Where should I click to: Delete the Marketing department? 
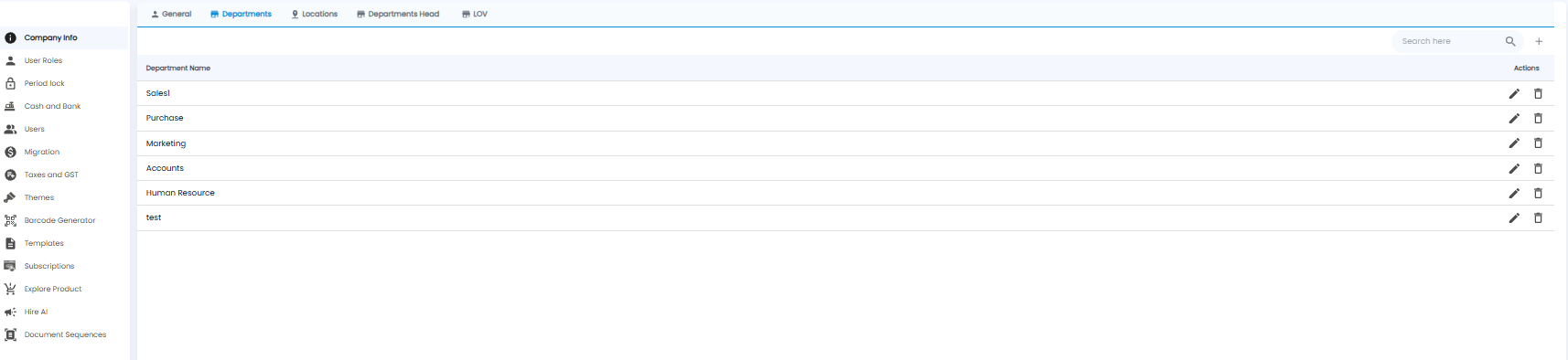point(1538,143)
